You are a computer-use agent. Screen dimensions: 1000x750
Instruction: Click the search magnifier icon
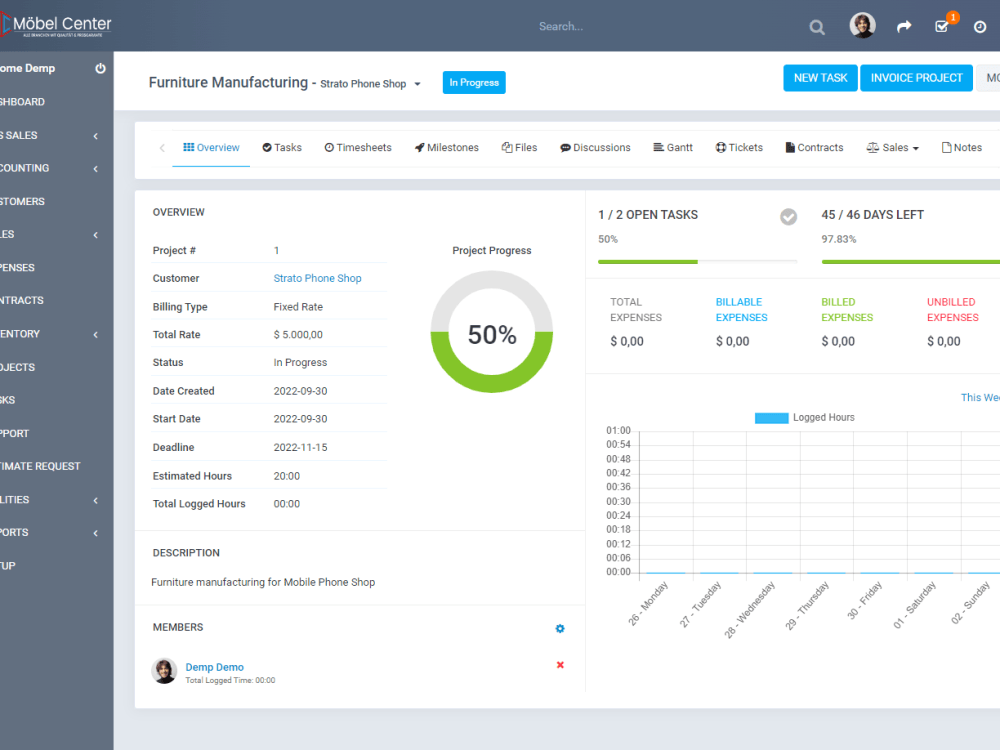coord(817,27)
